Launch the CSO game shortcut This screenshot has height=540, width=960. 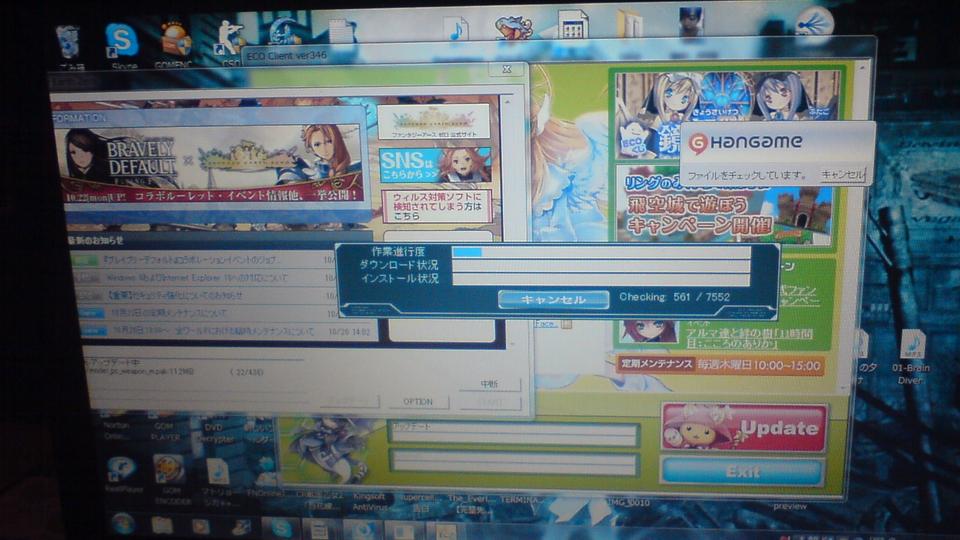point(229,42)
